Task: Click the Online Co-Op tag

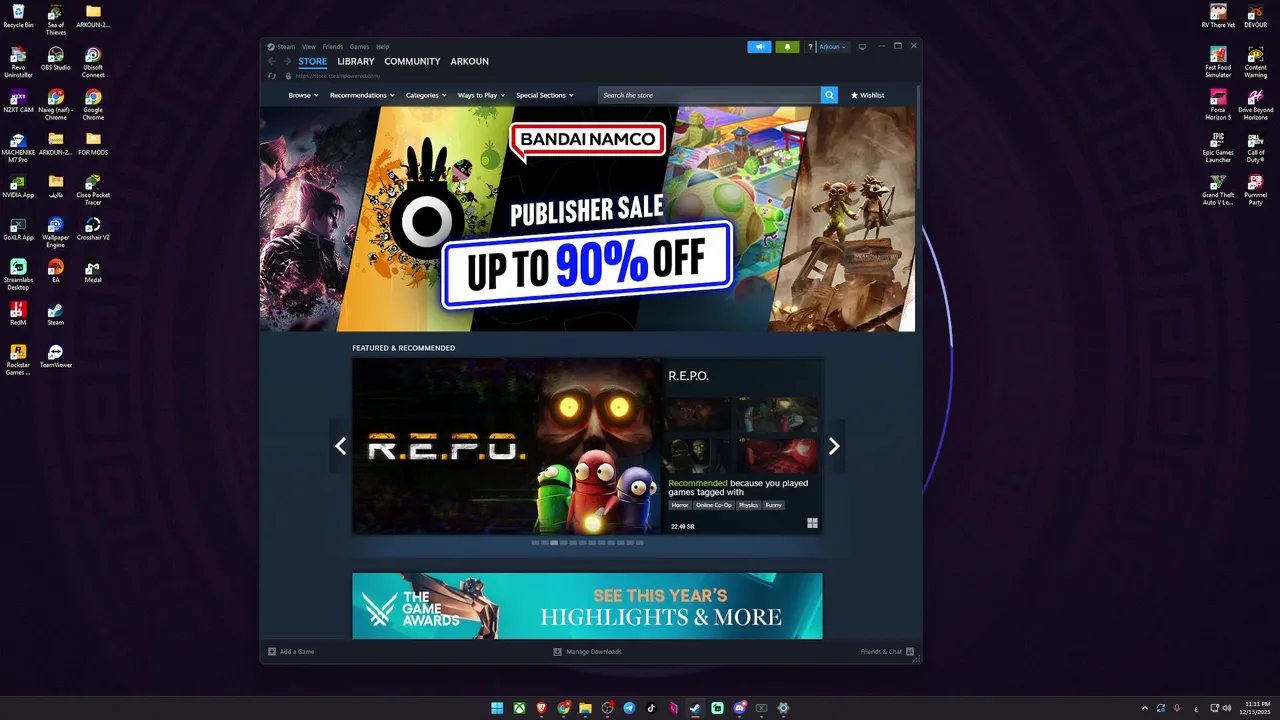Action: pos(713,505)
